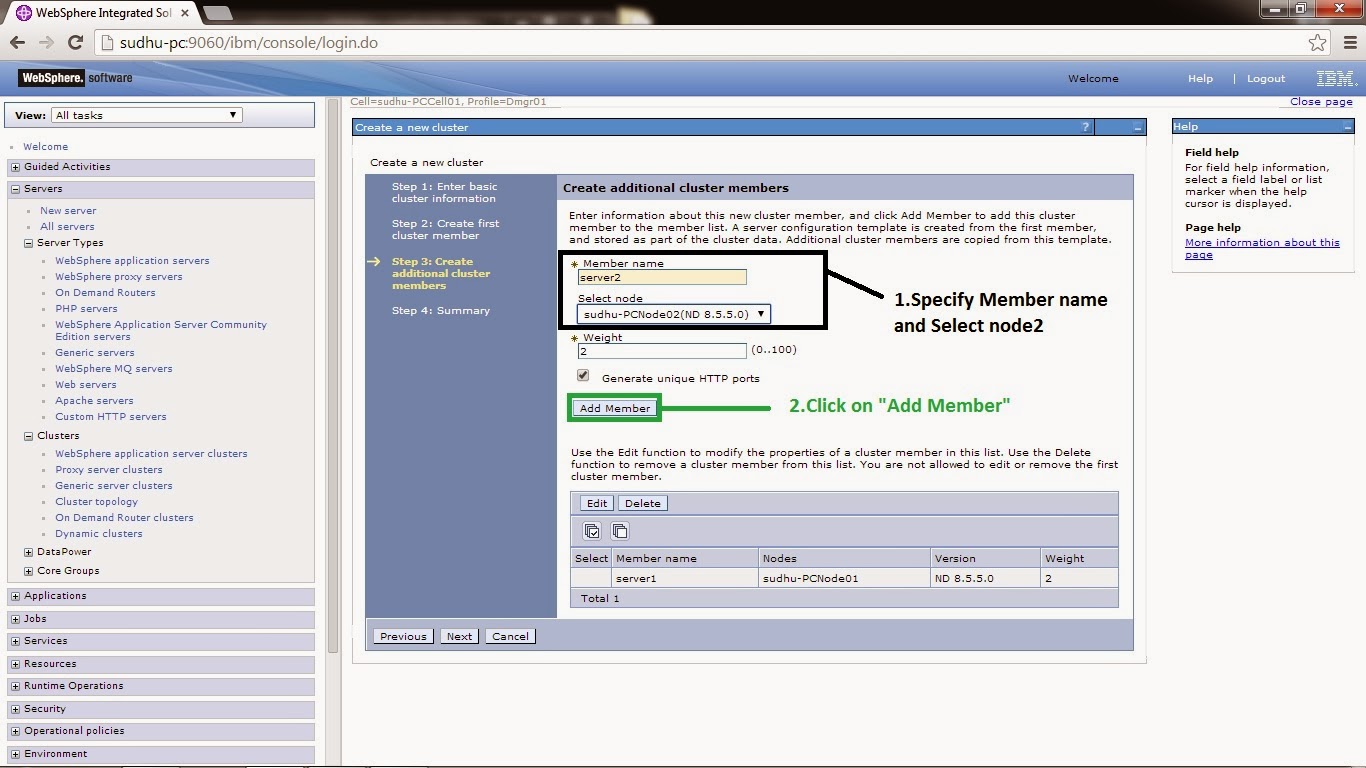Open More information about this page link
Viewport: 1366px width, 768px height.
coord(1262,248)
